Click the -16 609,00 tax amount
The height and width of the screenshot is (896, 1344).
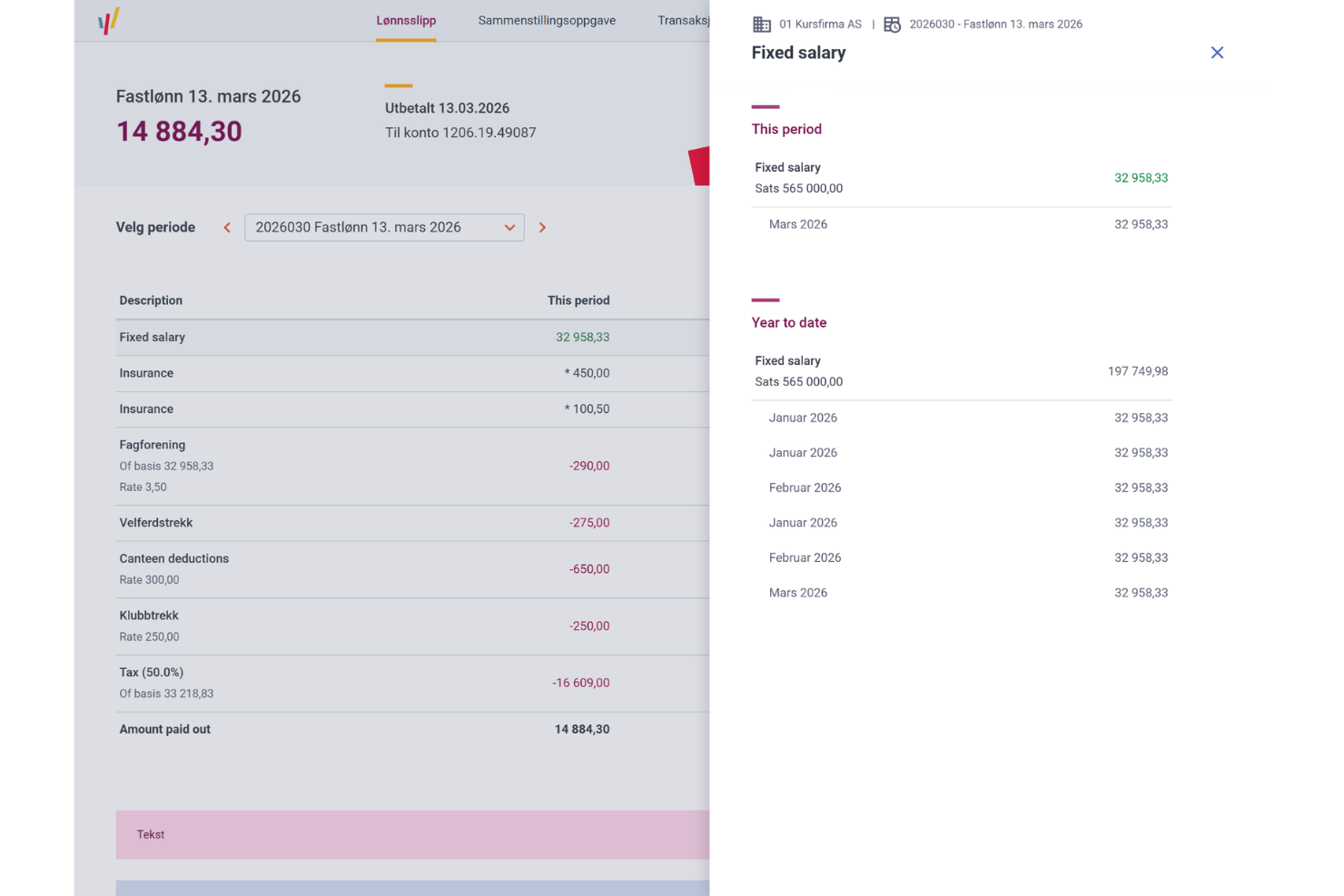(x=581, y=683)
